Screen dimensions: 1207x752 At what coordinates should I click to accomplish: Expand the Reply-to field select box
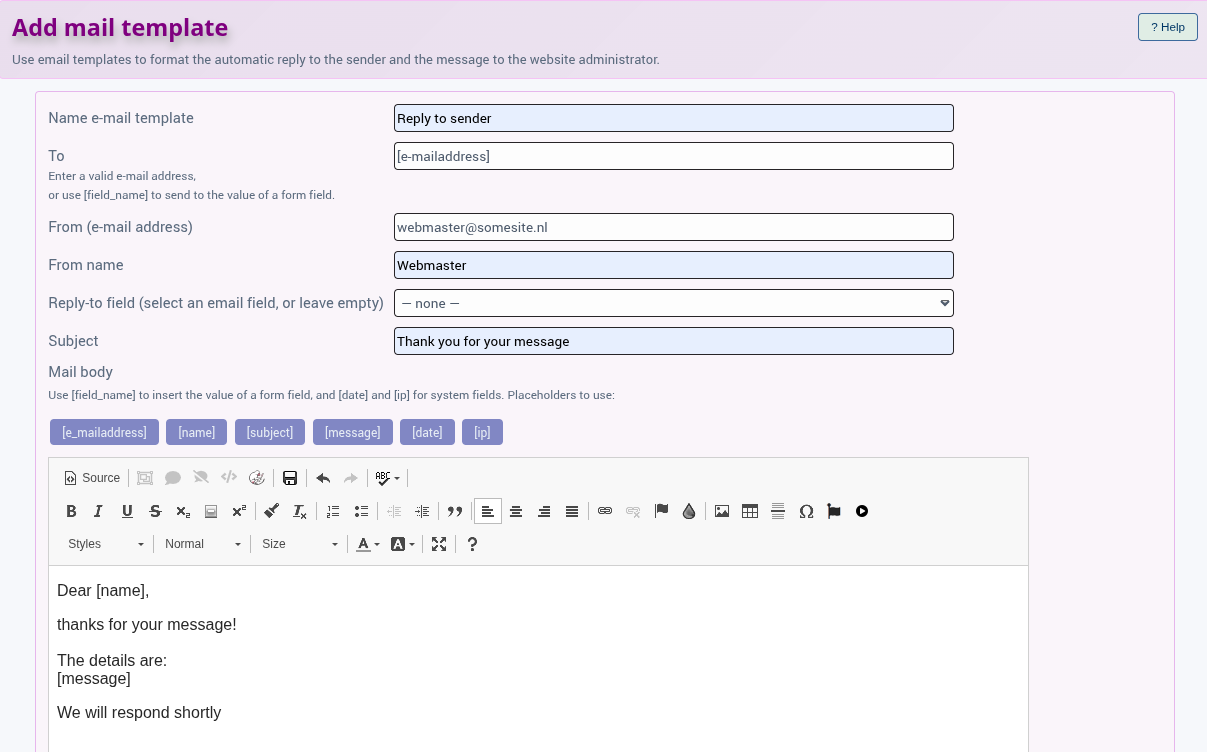674,303
